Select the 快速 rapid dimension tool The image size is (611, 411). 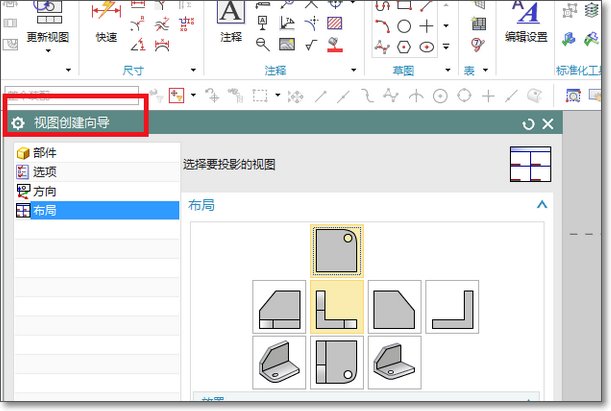tap(106, 21)
